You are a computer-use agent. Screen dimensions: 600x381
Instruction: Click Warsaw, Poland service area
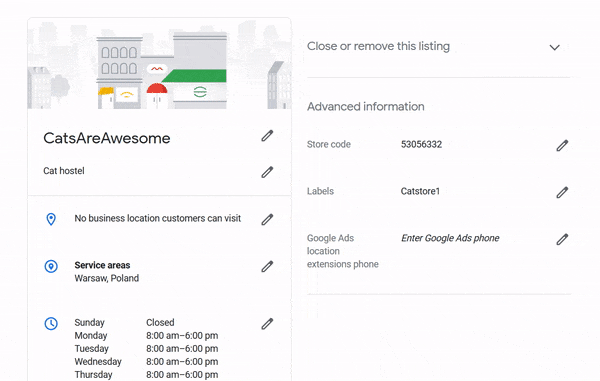coord(107,278)
